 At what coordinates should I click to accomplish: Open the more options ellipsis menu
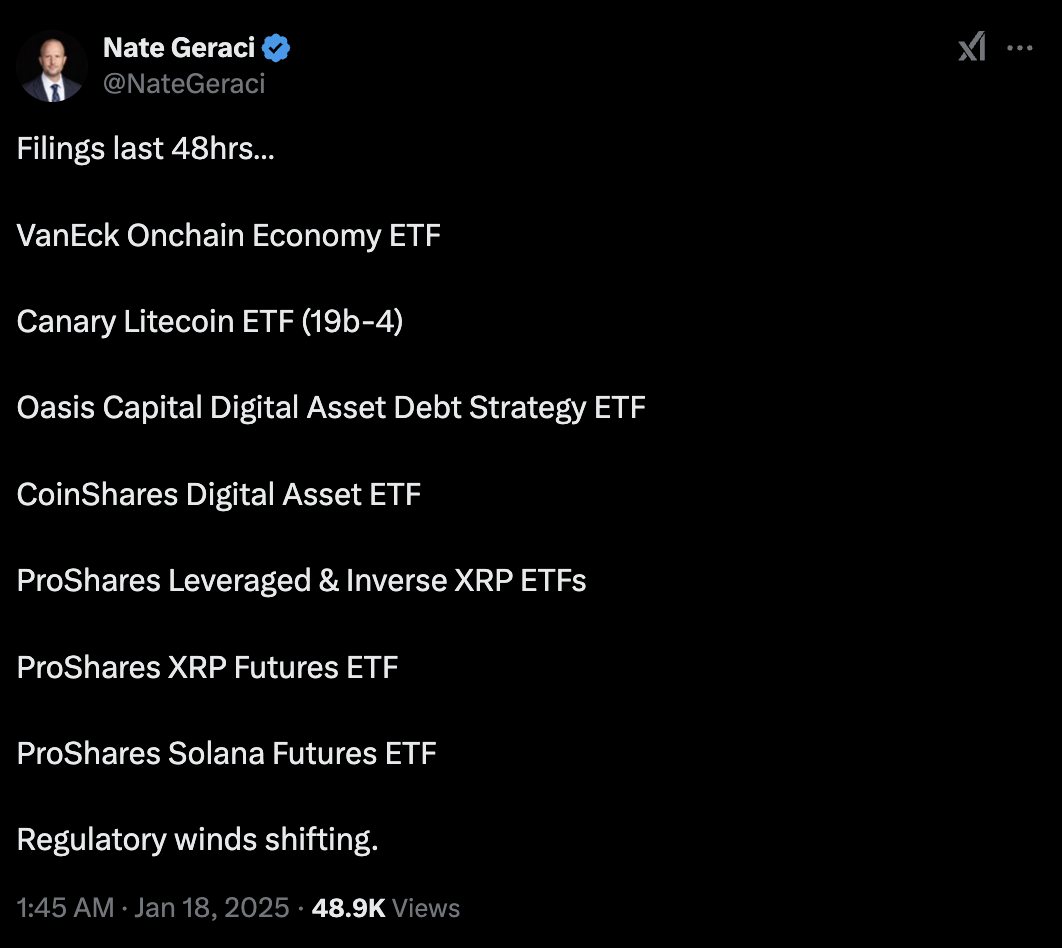(1021, 47)
